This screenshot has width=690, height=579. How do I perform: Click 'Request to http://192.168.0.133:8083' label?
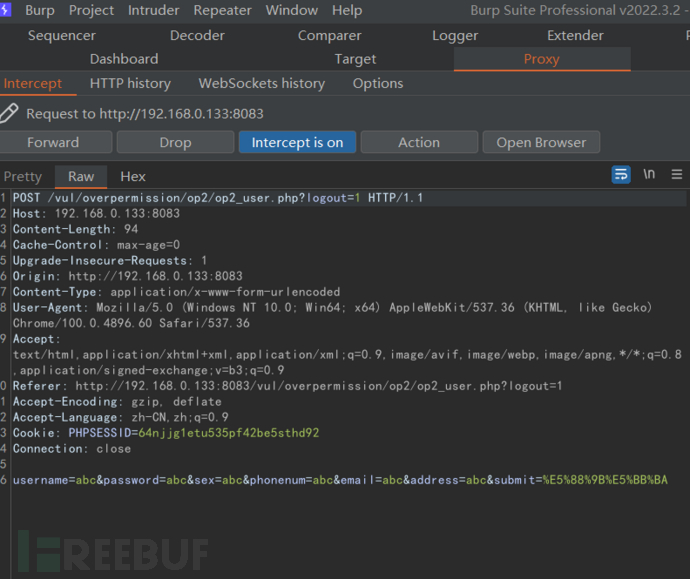coord(145,114)
